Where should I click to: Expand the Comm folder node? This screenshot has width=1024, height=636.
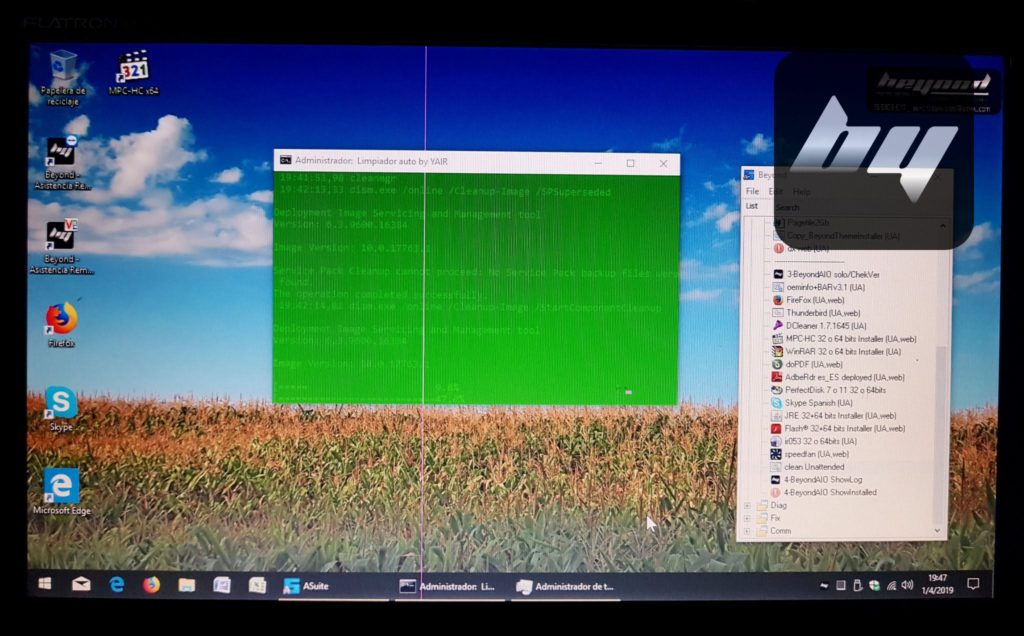pos(747,532)
